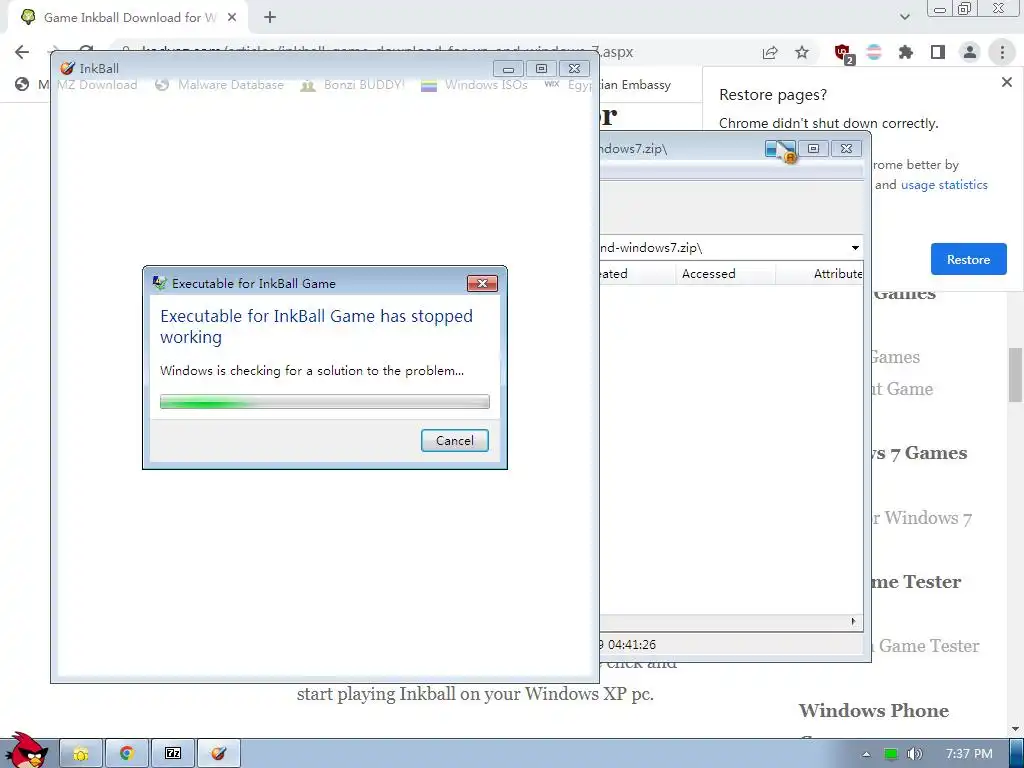Screen dimensions: 1024x768
Task: Open the 7:37 PM taskbar clock
Action: (969, 754)
